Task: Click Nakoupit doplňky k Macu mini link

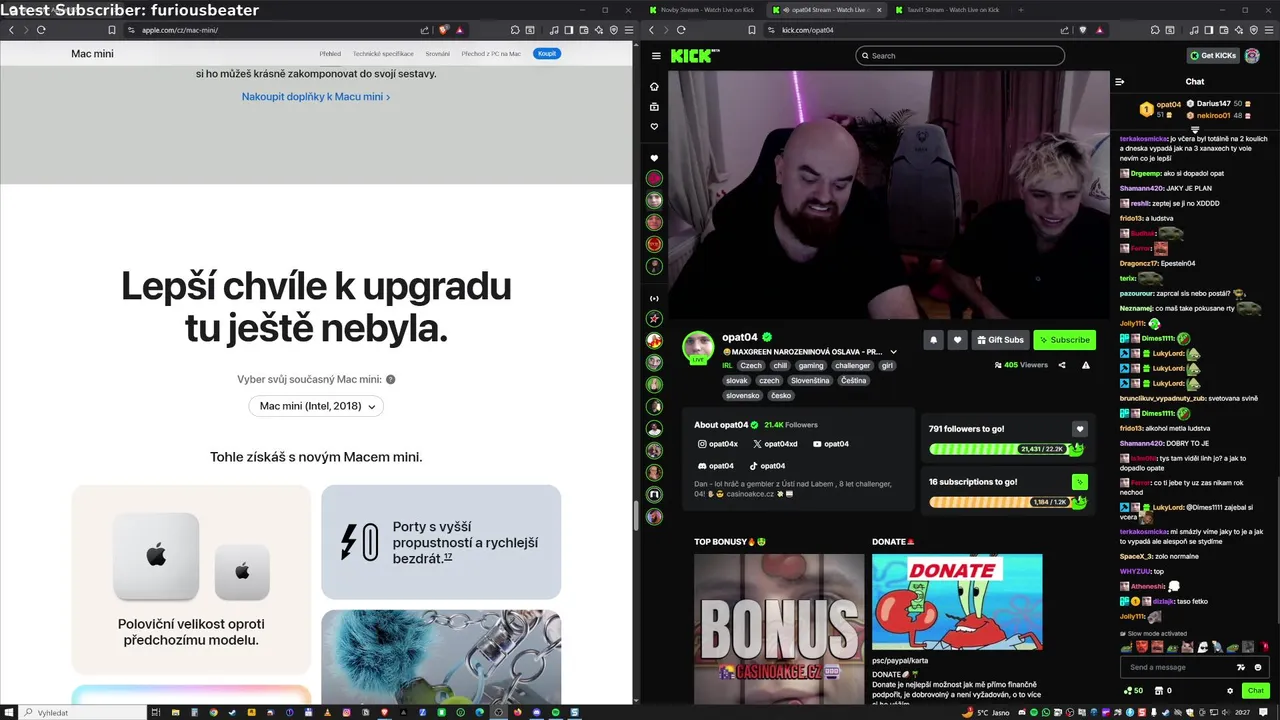Action: (316, 97)
